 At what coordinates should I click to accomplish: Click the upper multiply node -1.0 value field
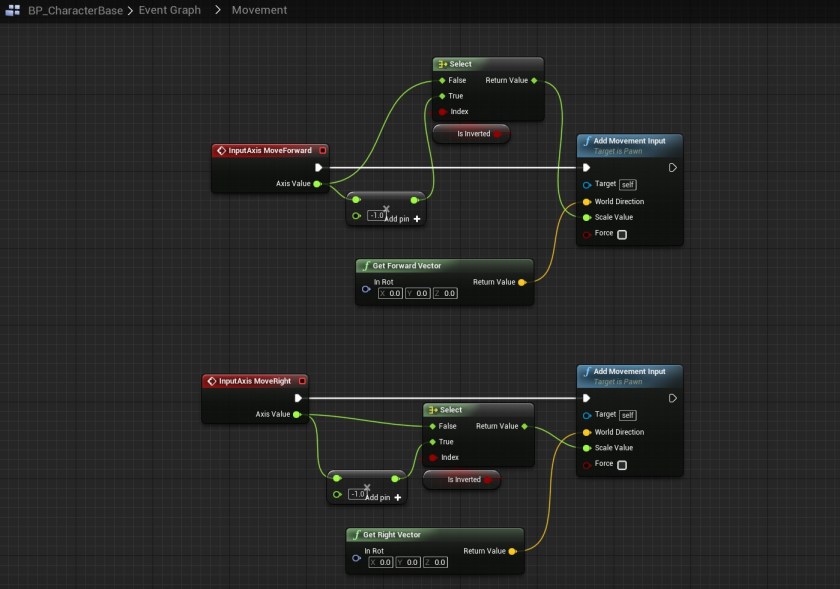376,215
